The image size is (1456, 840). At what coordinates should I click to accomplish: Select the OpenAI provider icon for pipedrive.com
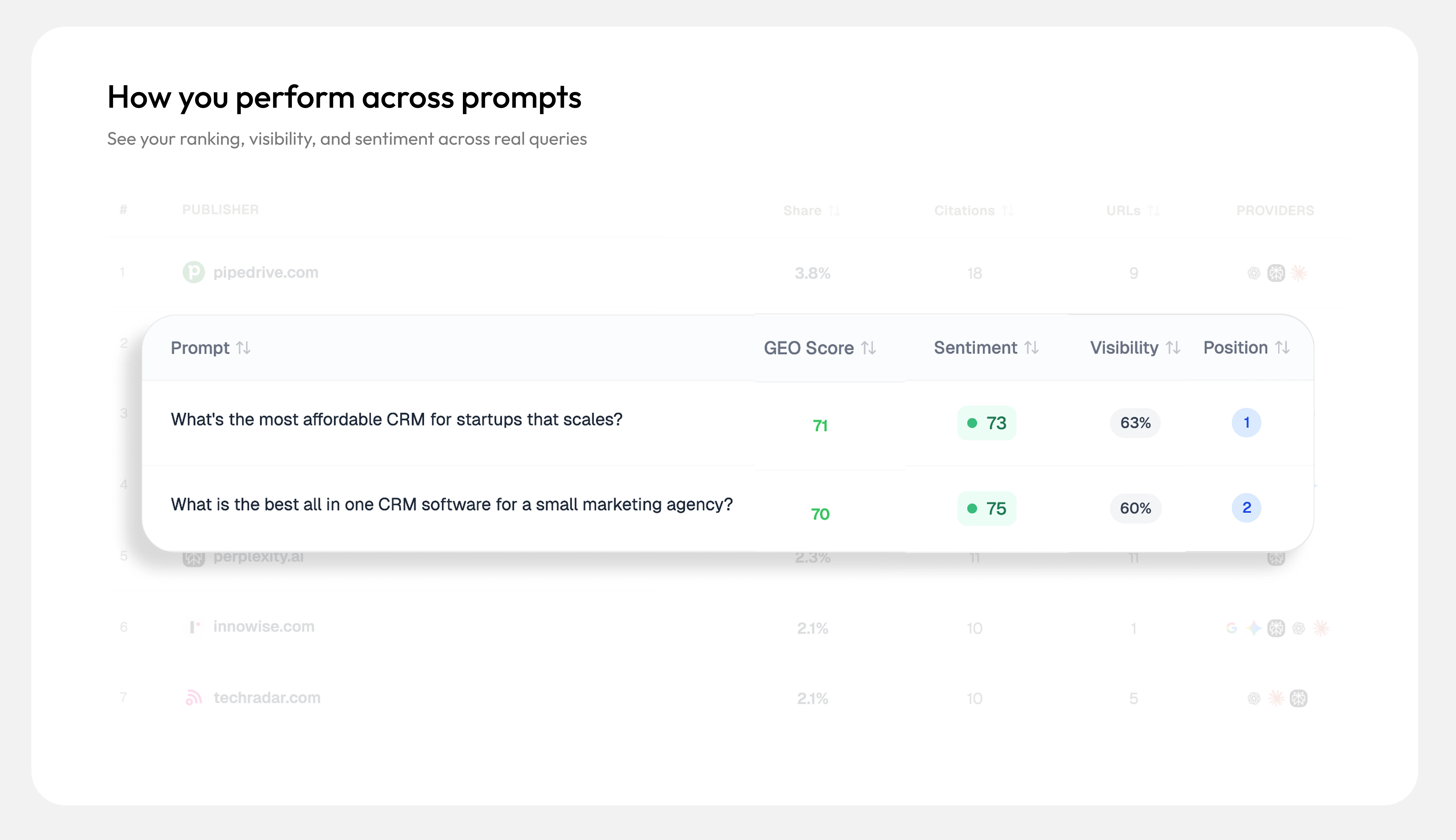pos(1254,273)
